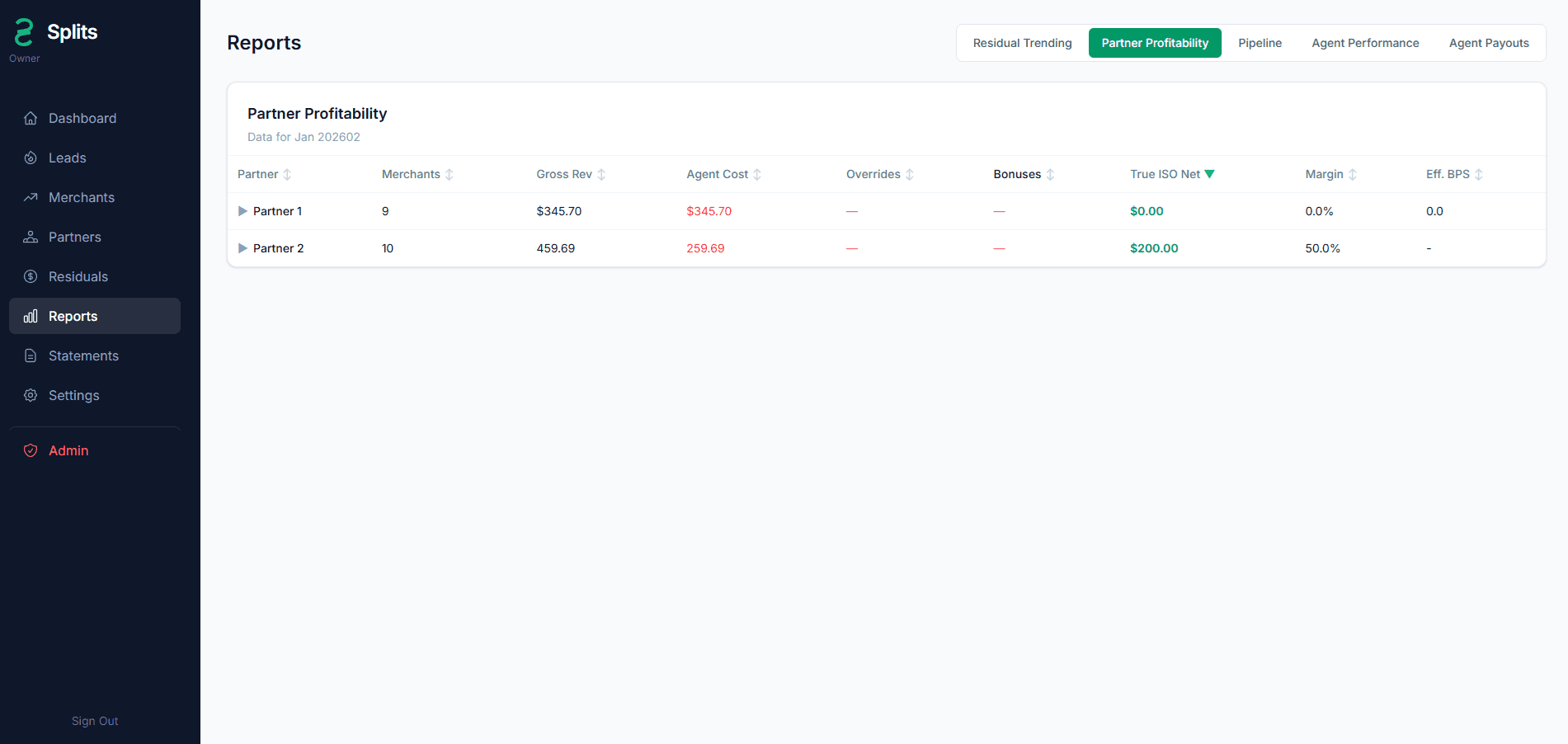Click the Admin shield icon

pos(31,450)
